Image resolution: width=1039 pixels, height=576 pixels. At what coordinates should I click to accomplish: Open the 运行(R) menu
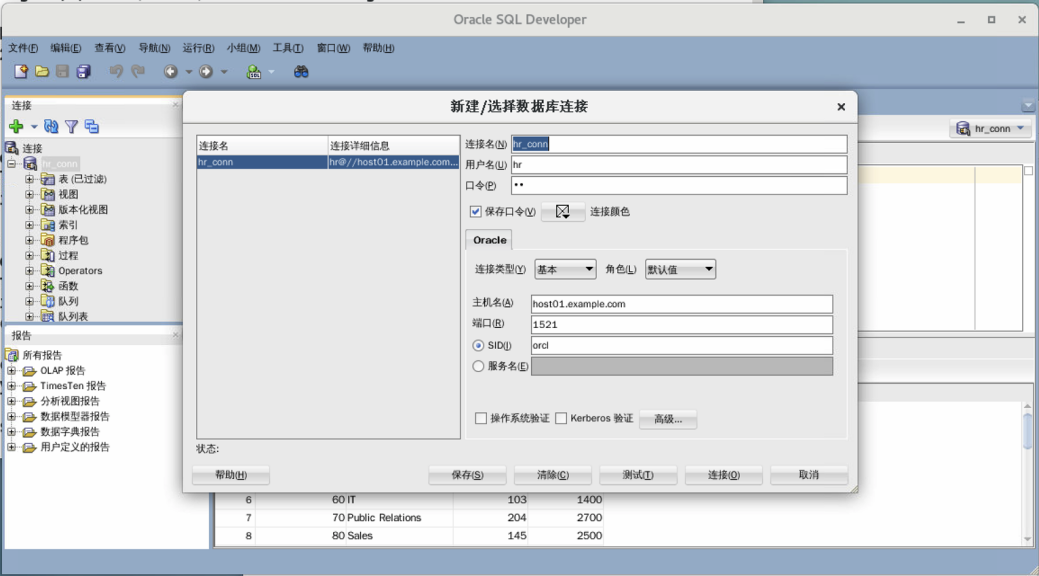click(198, 48)
